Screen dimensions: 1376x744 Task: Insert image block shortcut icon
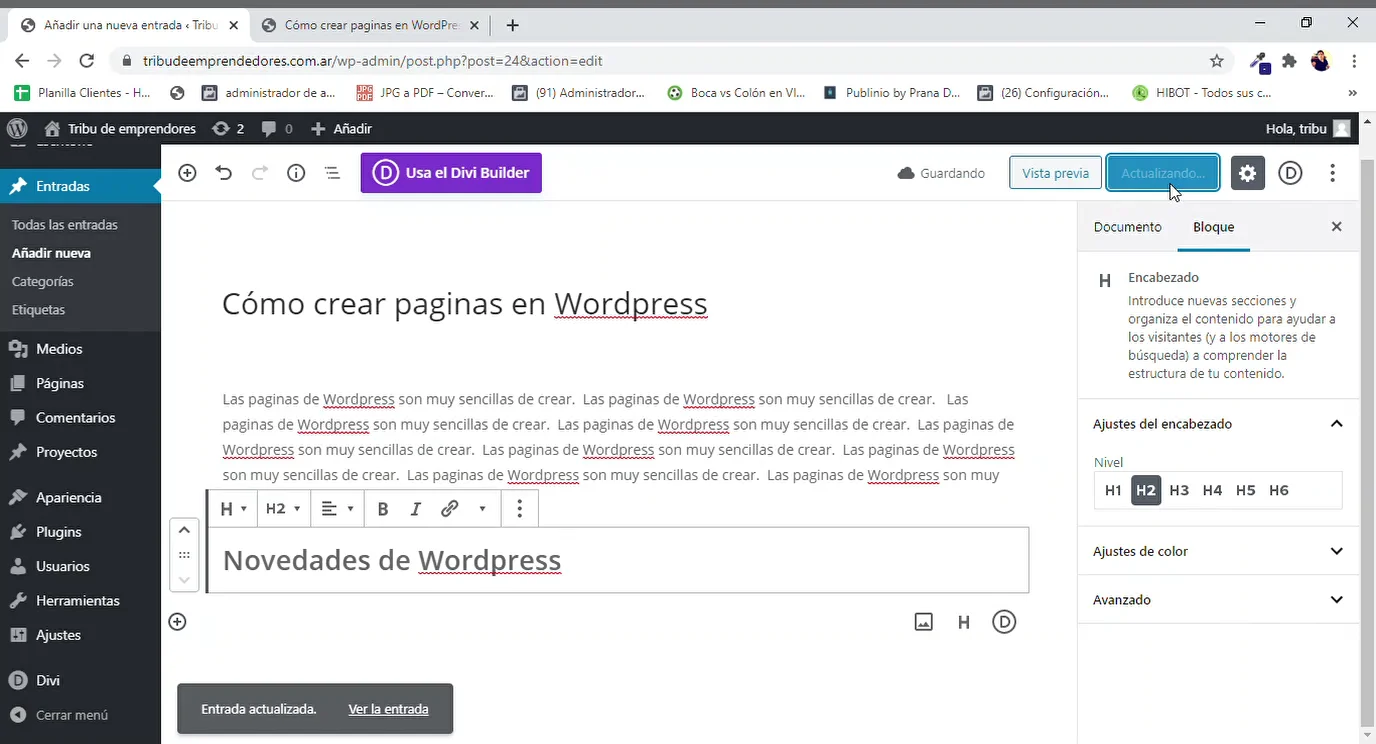(924, 622)
